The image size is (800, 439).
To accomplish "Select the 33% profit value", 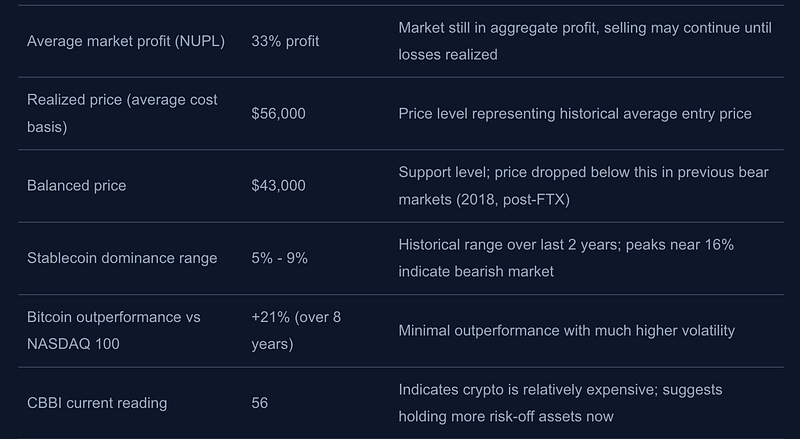I will click(x=285, y=41).
